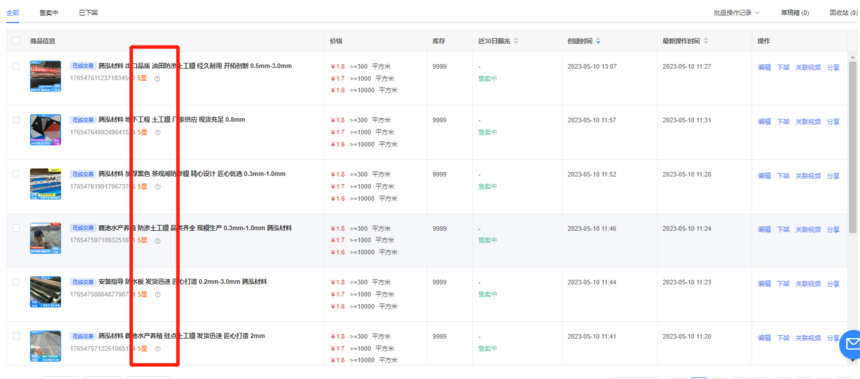Click 编辑 for the row created 11:41

tap(764, 338)
